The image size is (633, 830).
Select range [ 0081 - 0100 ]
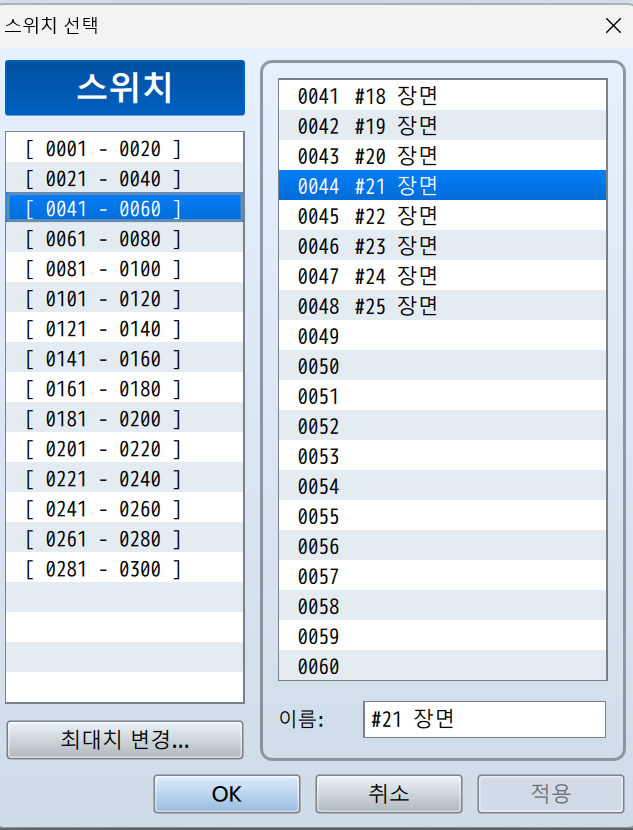(x=125, y=268)
